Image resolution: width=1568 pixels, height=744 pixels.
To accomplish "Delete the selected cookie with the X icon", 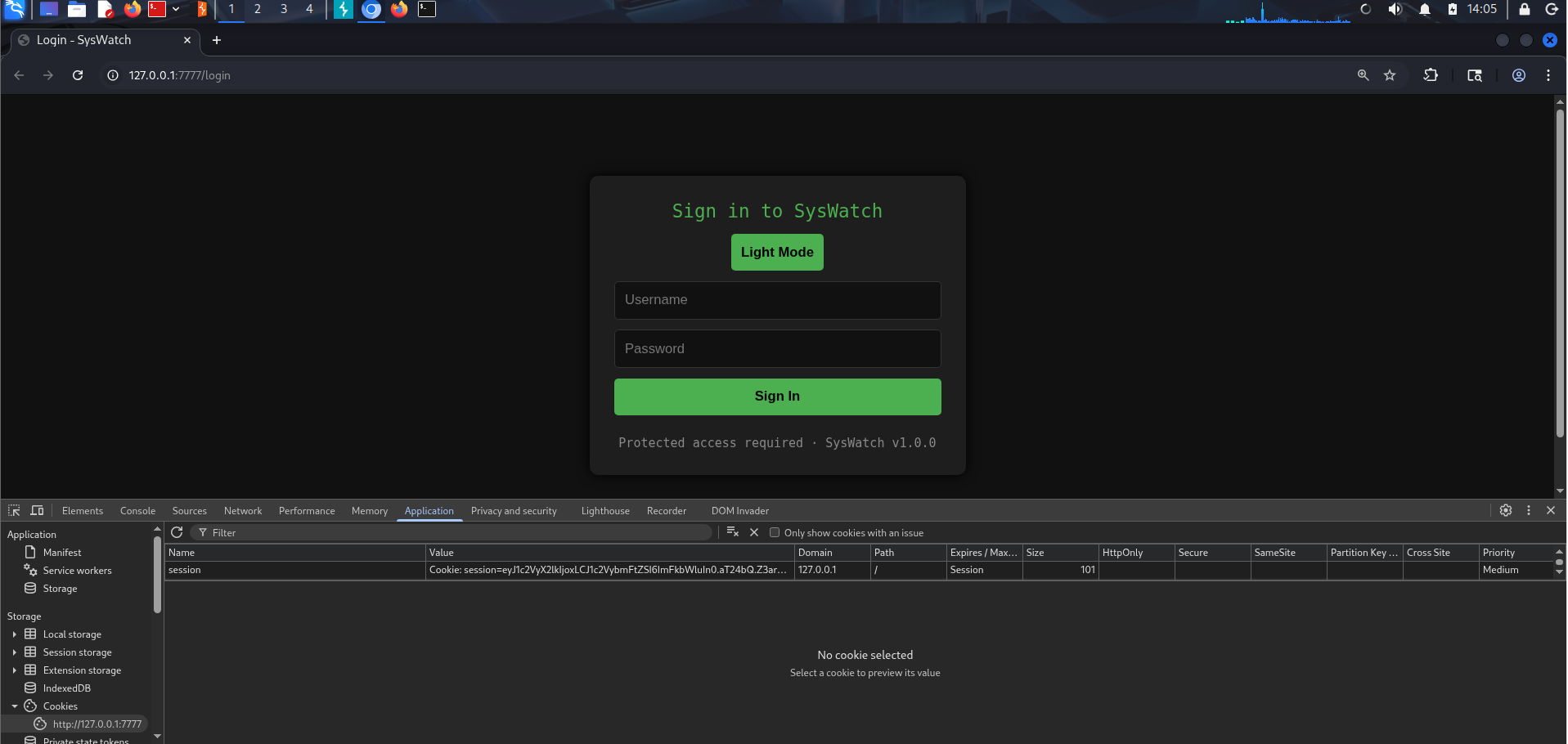I will pyautogui.click(x=754, y=532).
